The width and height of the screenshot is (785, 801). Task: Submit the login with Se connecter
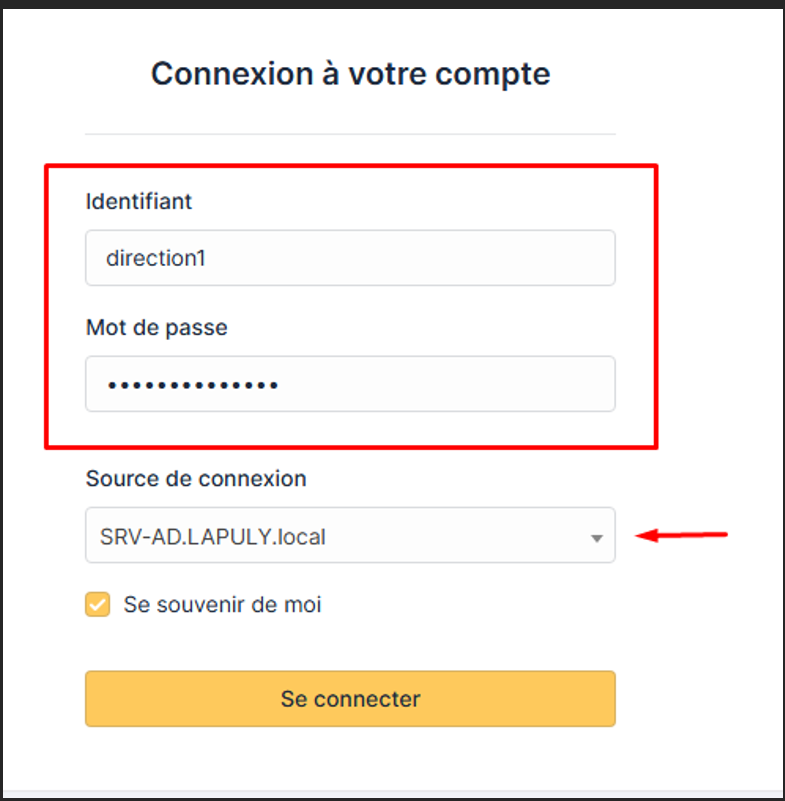[x=350, y=699]
